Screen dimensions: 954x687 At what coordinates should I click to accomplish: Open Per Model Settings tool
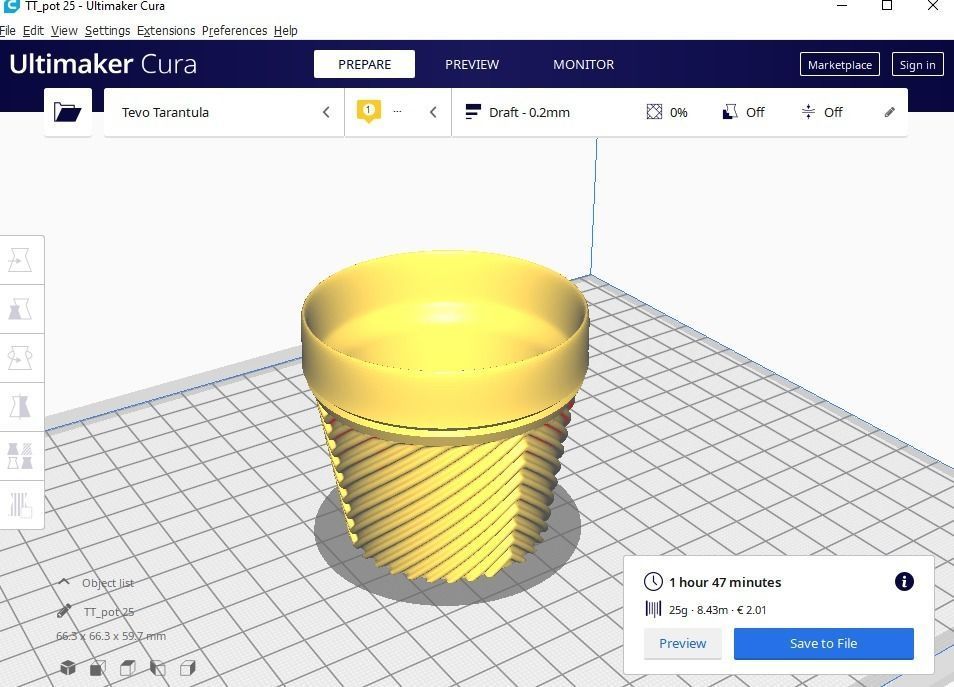[x=20, y=456]
